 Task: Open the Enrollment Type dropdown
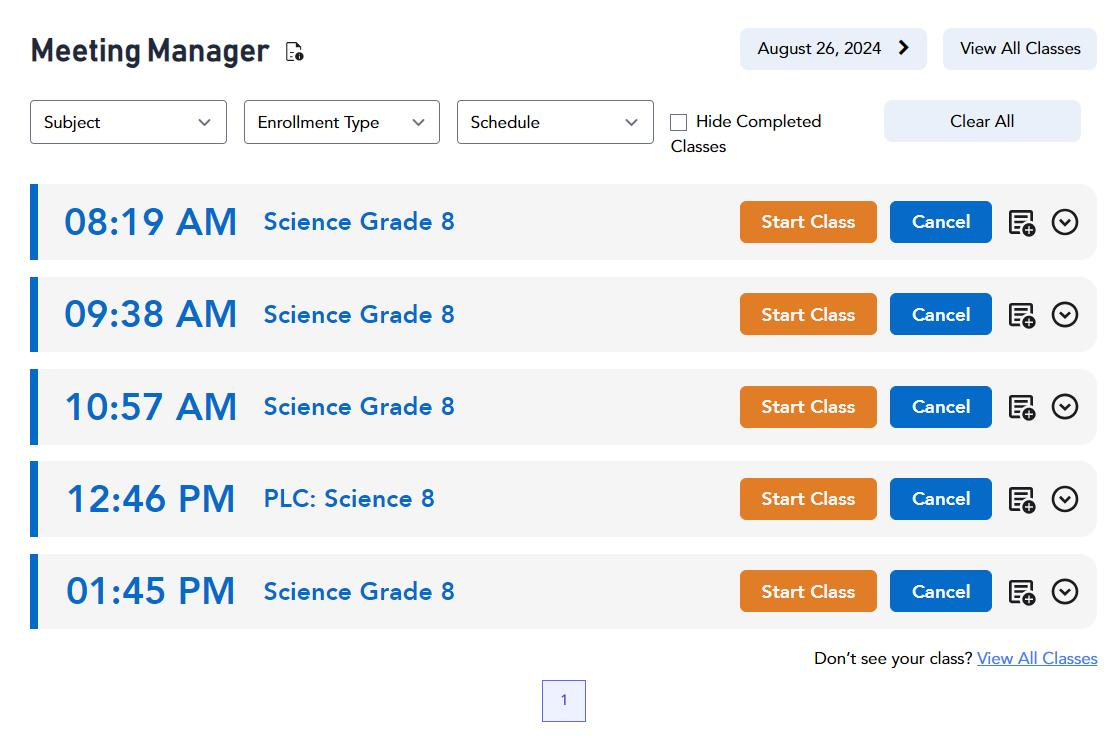pos(342,122)
